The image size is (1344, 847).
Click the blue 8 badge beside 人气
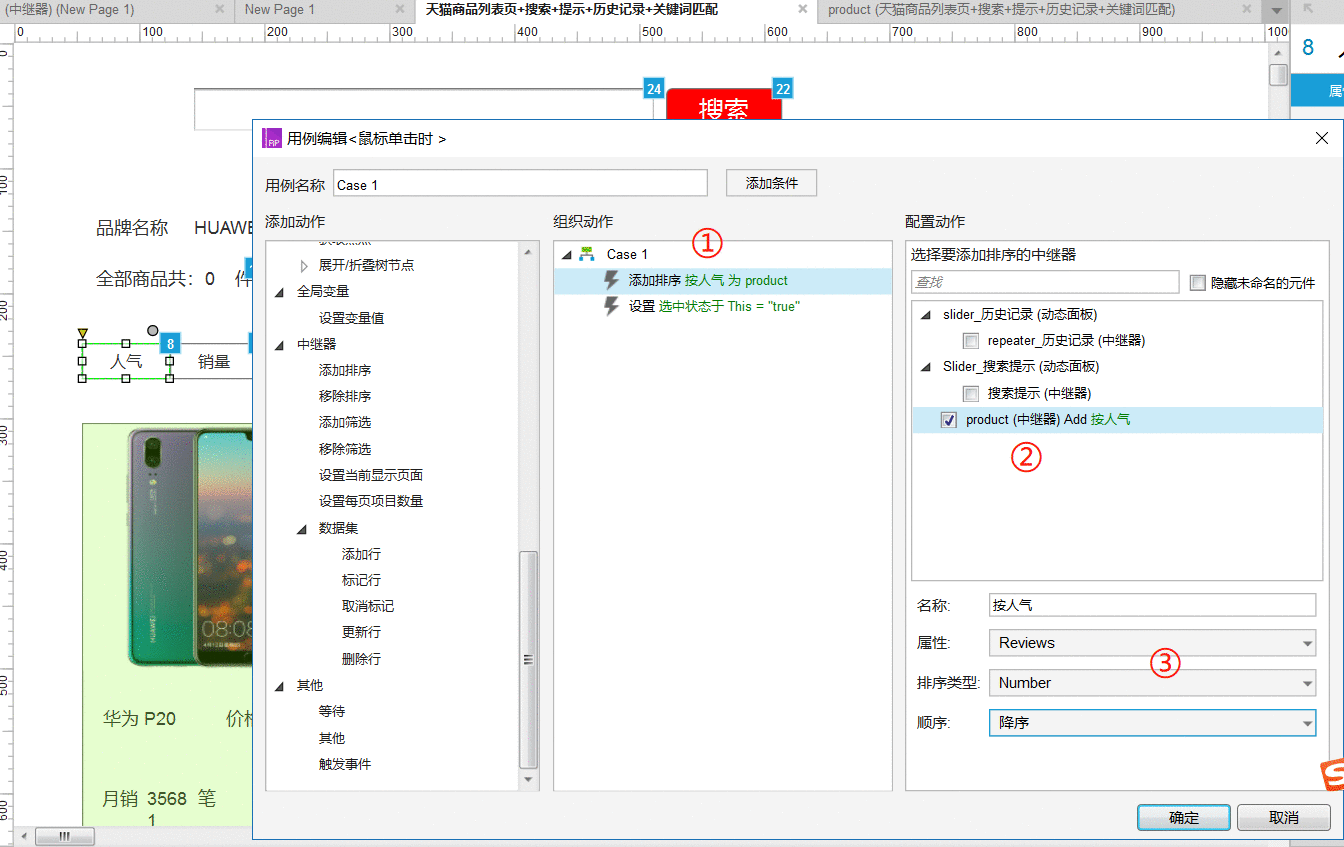point(171,344)
